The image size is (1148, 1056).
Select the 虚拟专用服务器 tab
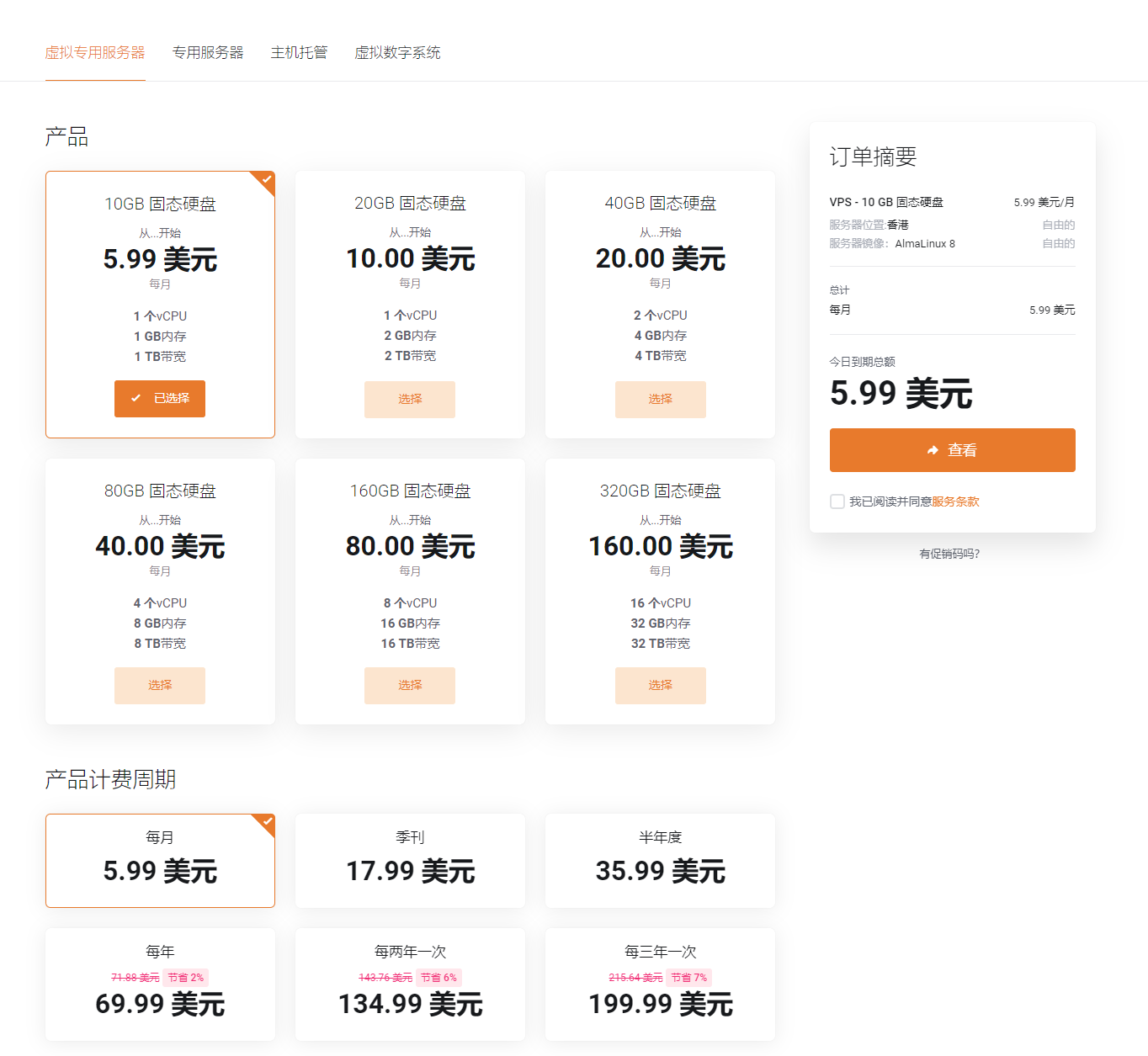(95, 53)
